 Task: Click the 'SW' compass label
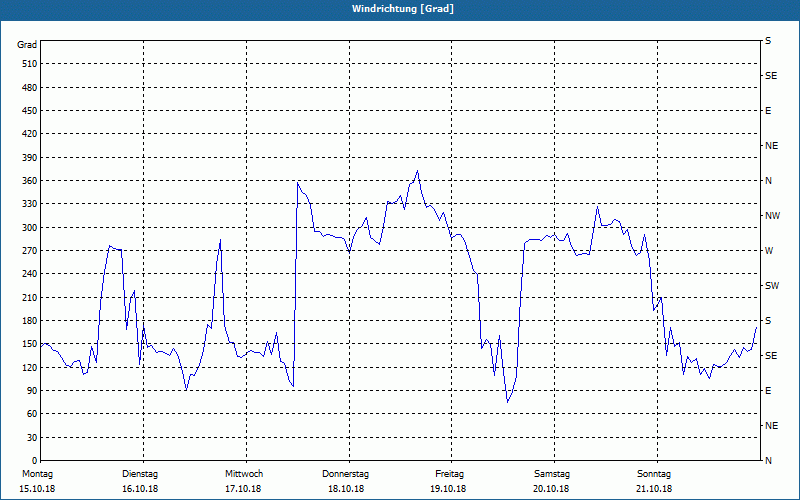click(x=772, y=286)
